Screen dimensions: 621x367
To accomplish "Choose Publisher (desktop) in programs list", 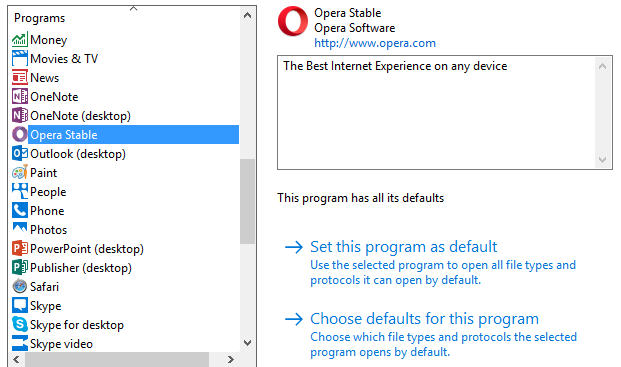I will pyautogui.click(x=81, y=268).
